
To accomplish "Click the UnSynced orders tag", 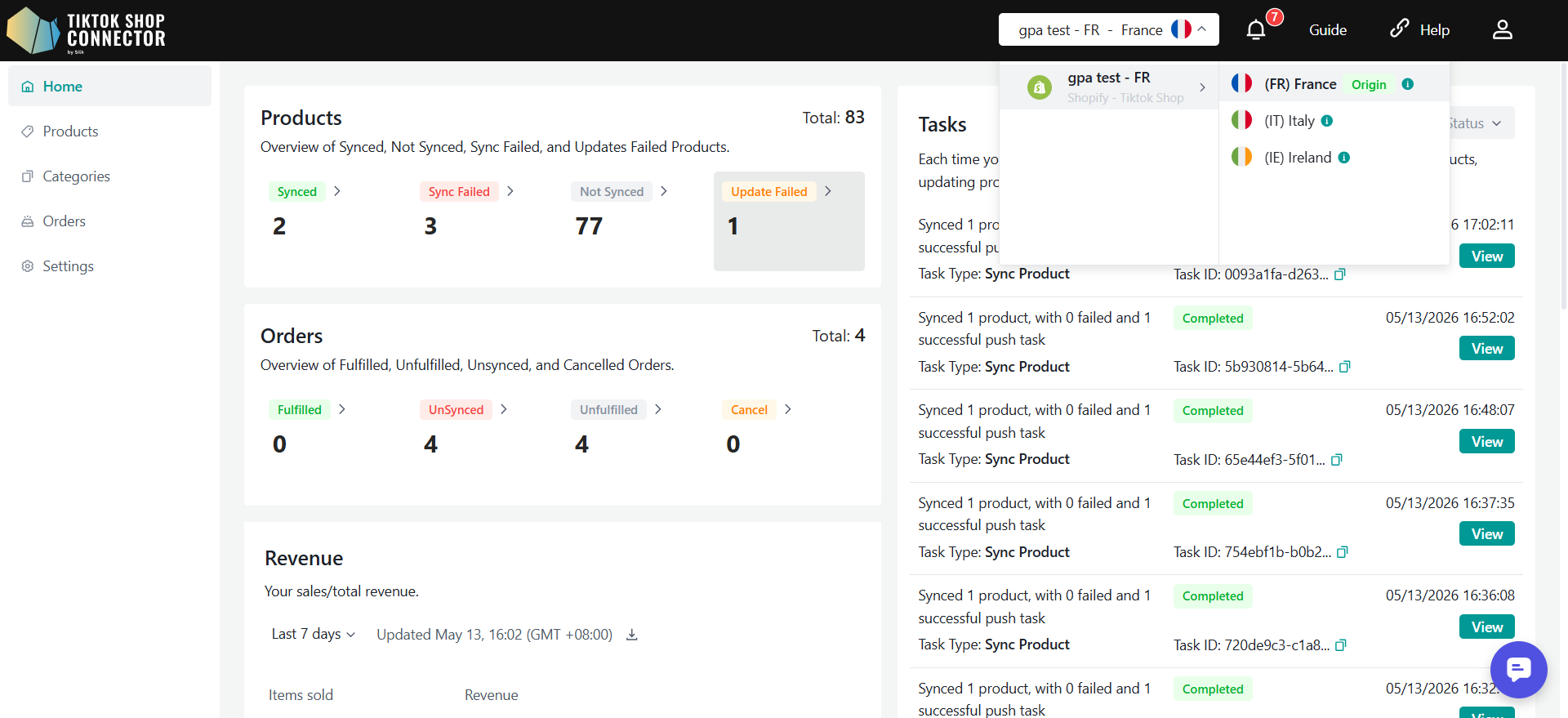I will click(x=456, y=410).
